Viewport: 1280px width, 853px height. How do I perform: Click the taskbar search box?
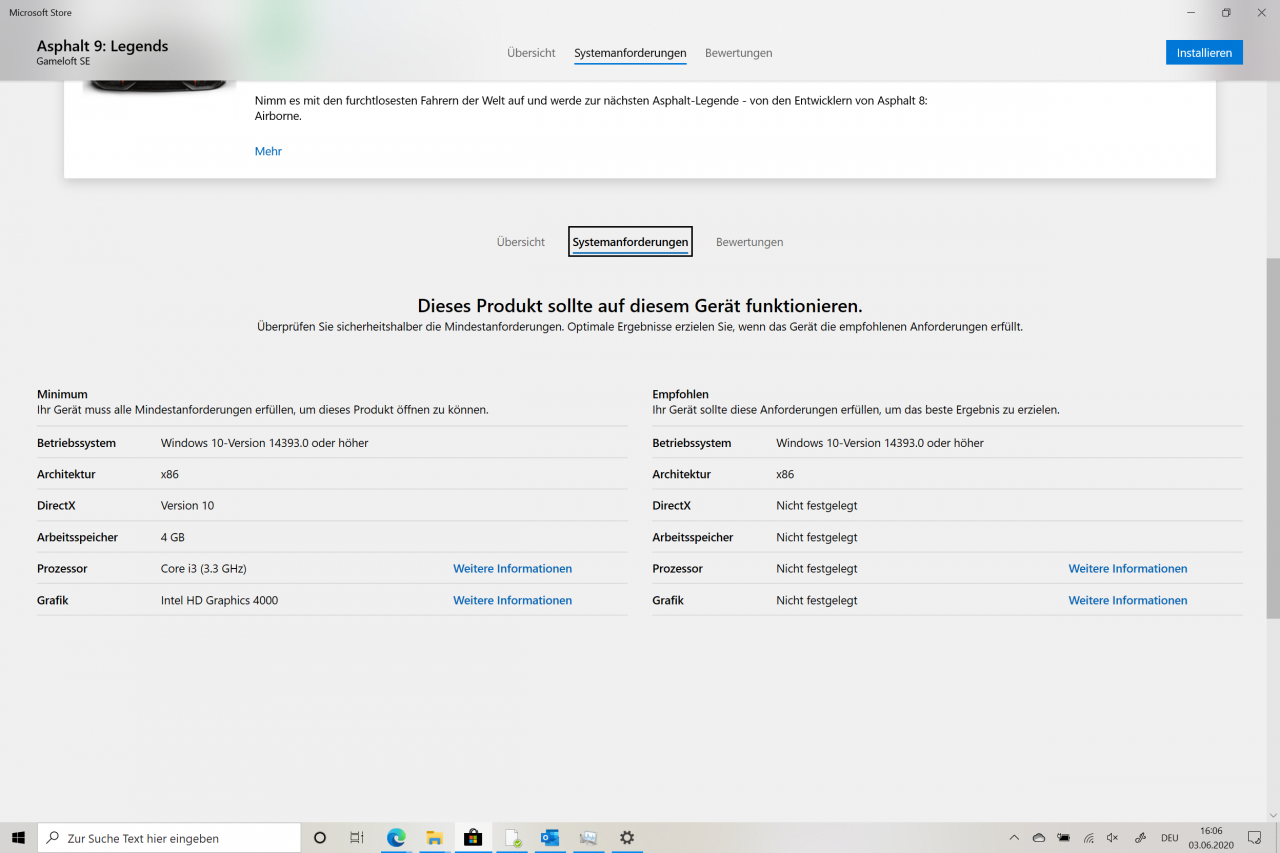[169, 838]
